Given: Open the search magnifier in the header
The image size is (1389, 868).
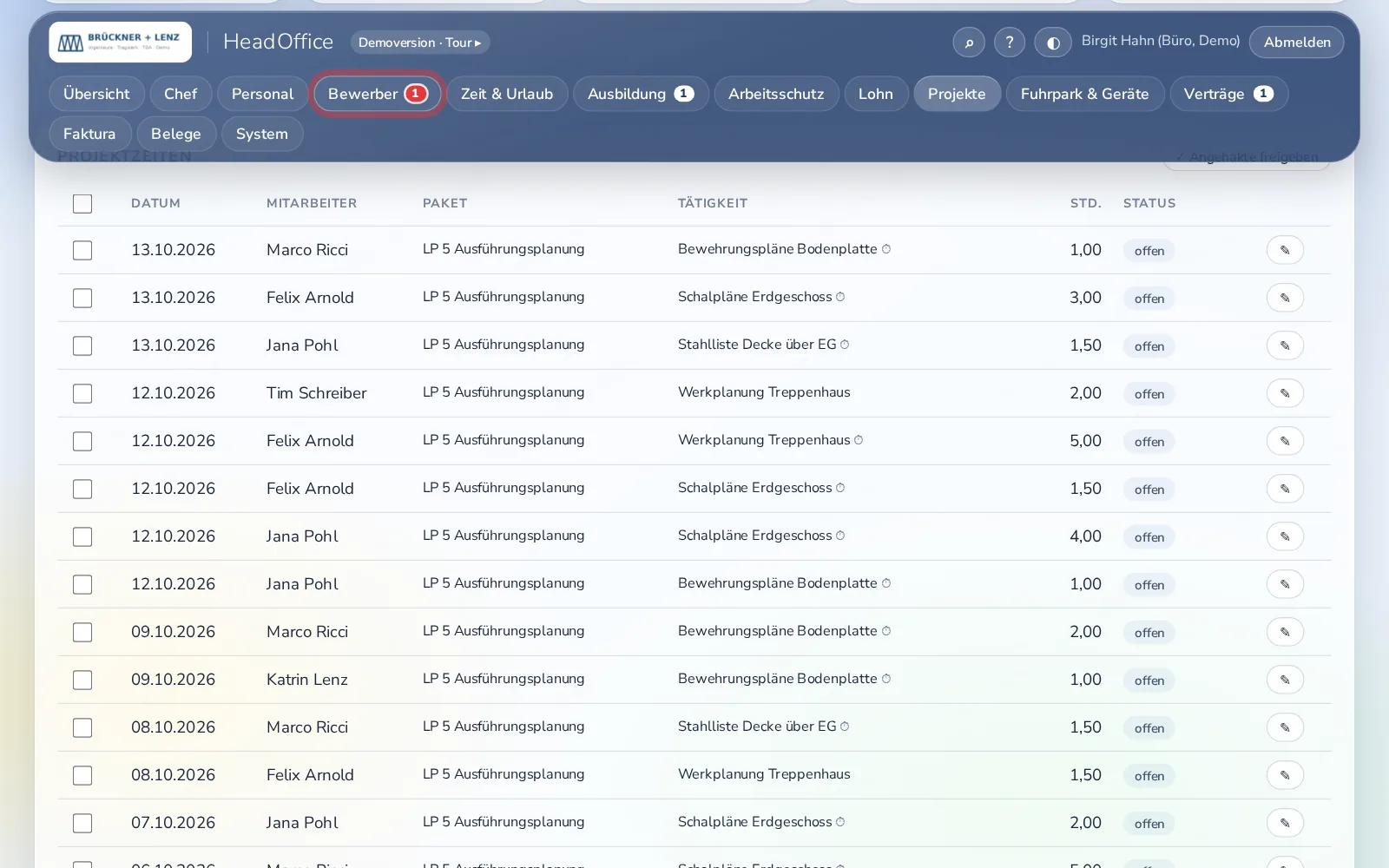Looking at the screenshot, I should pos(969,43).
